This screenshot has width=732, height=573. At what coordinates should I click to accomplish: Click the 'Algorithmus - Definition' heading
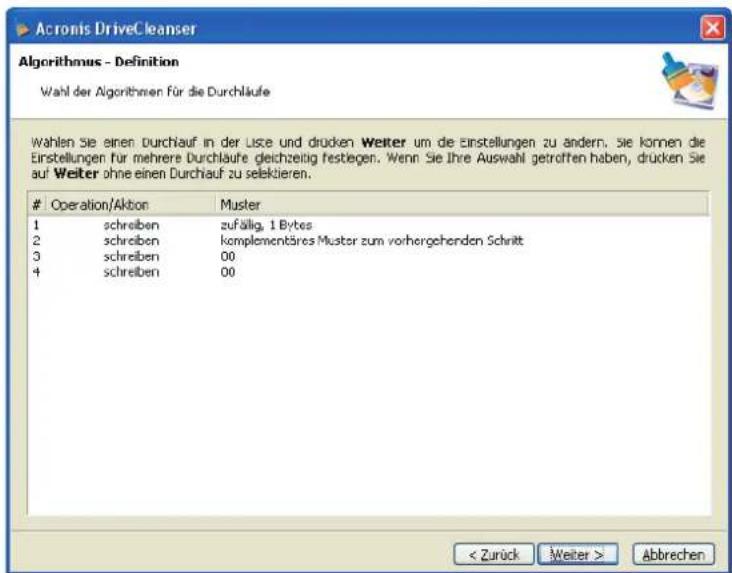click(x=99, y=62)
